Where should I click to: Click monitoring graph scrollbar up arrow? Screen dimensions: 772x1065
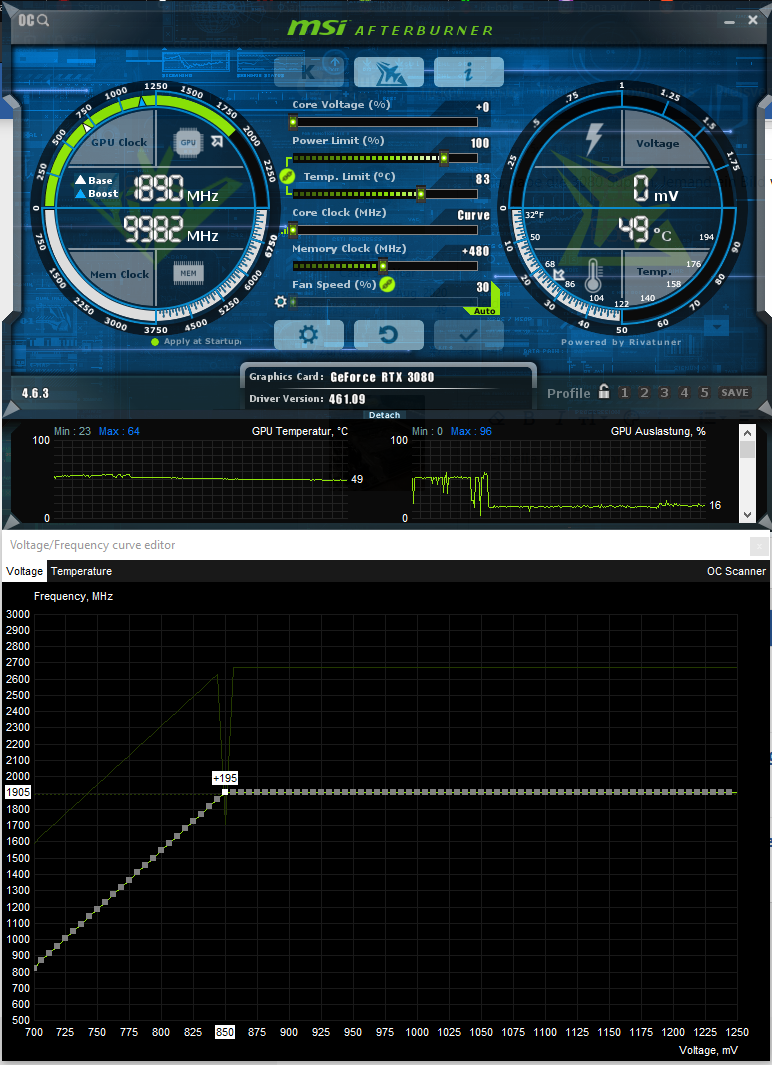747,433
